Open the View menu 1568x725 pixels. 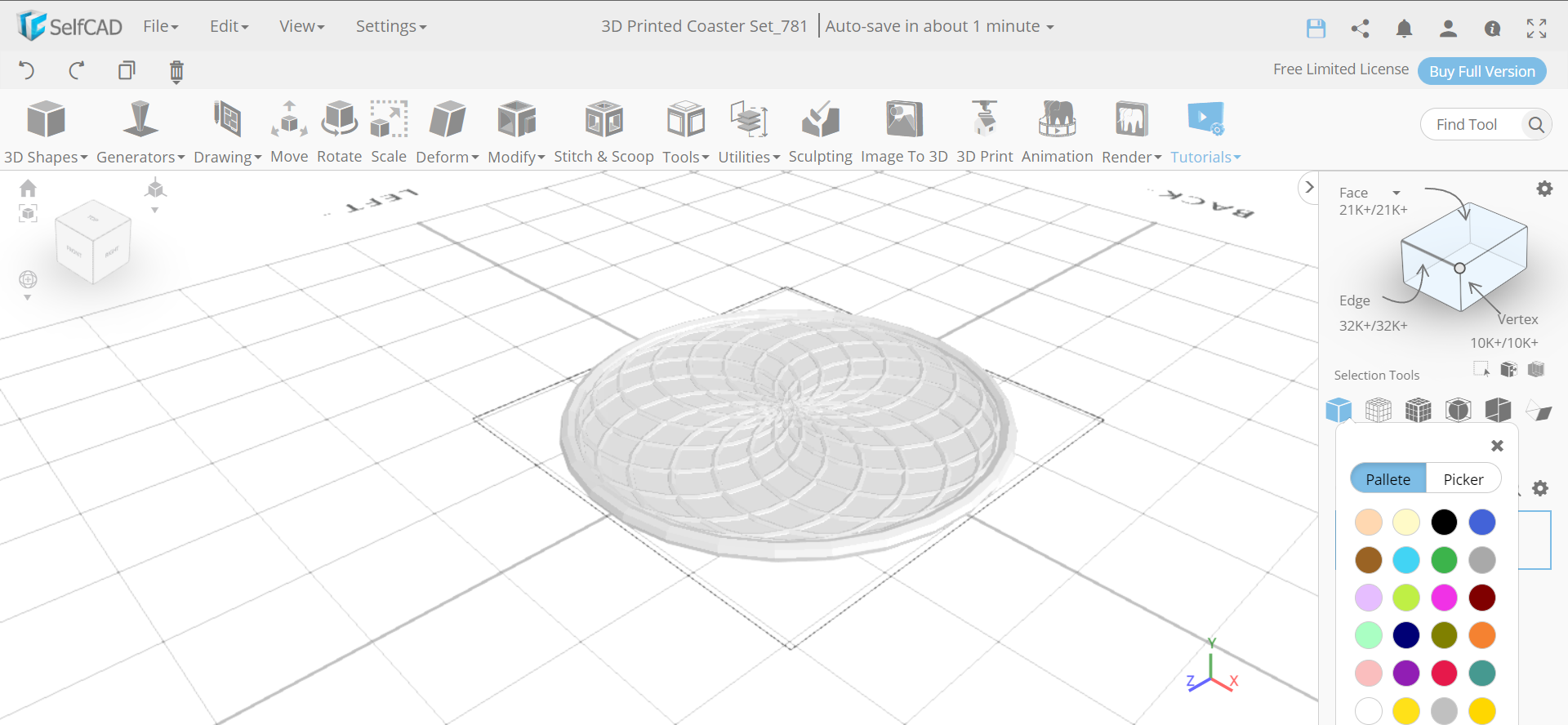click(x=301, y=26)
